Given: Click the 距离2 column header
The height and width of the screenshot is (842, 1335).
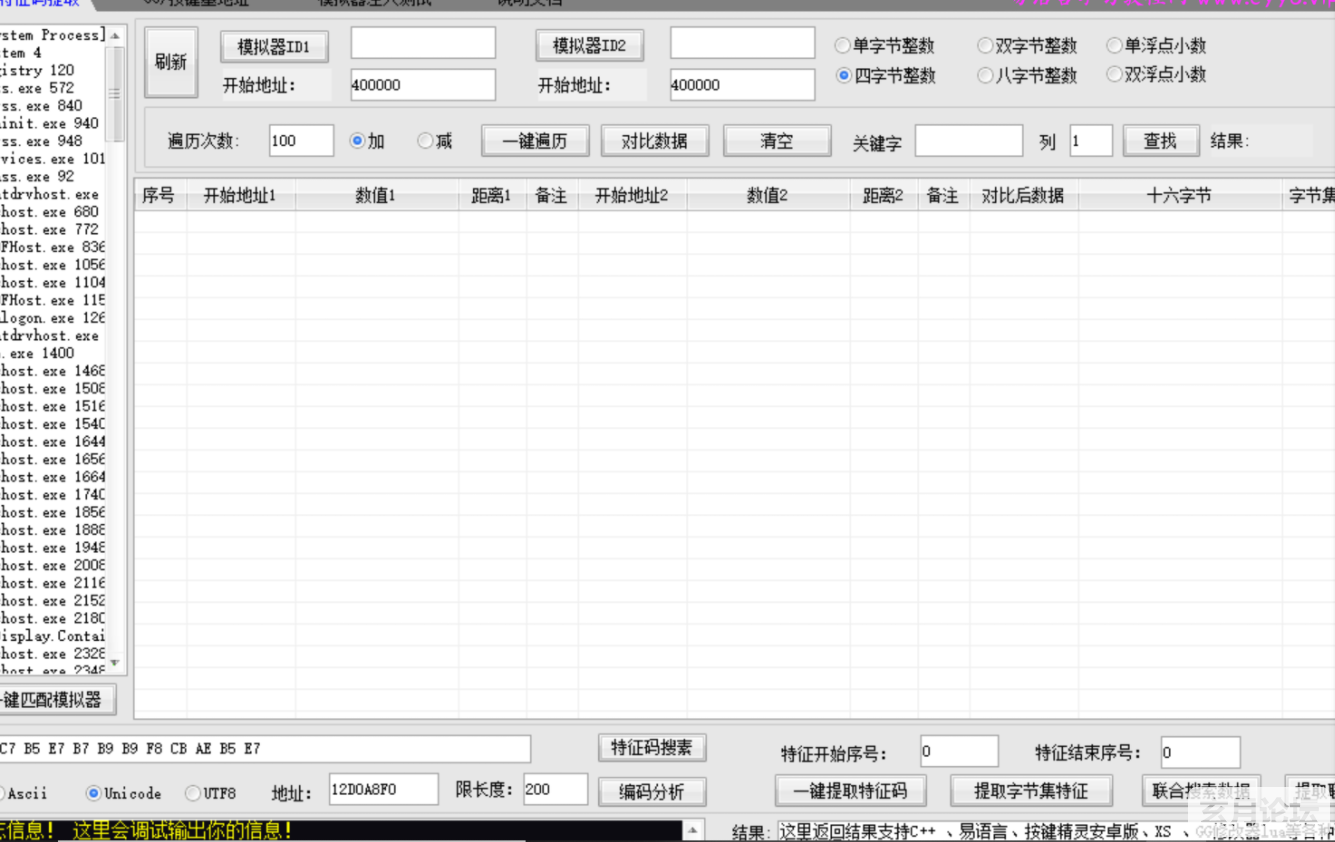Looking at the screenshot, I should [x=884, y=196].
